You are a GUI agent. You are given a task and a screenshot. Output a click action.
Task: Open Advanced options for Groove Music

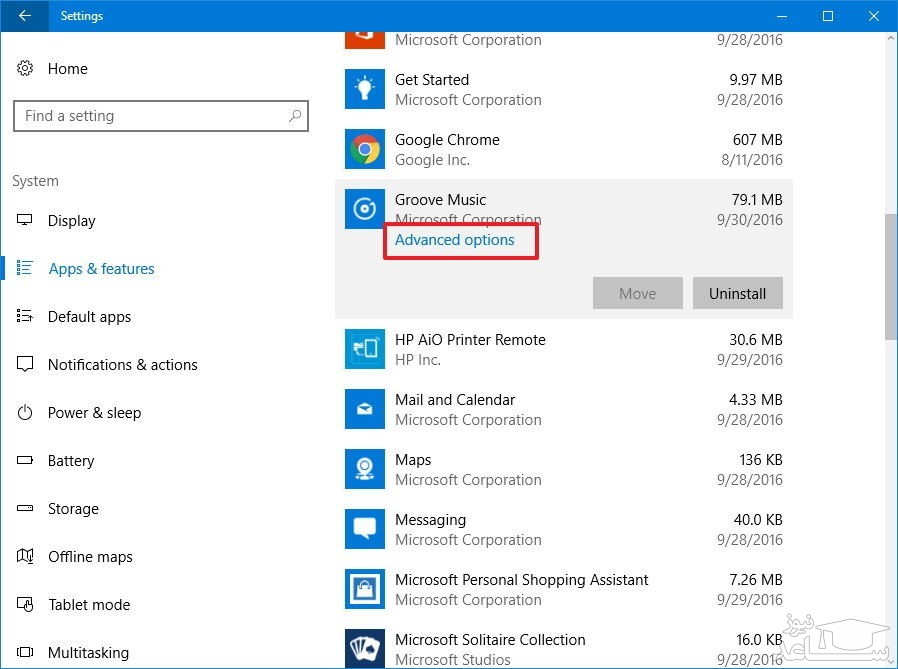pyautogui.click(x=455, y=240)
